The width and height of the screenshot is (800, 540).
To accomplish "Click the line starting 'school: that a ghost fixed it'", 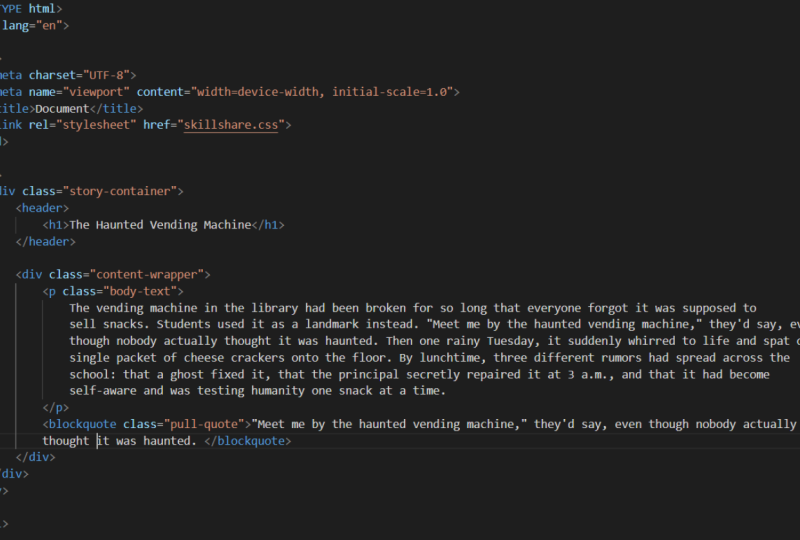I will pos(419,375).
